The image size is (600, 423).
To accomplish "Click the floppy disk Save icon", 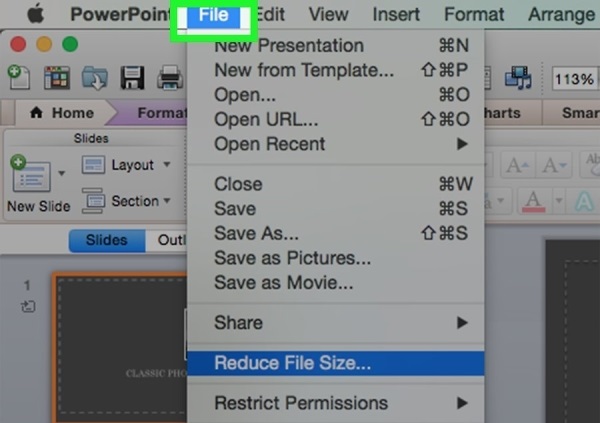I will 133,78.
